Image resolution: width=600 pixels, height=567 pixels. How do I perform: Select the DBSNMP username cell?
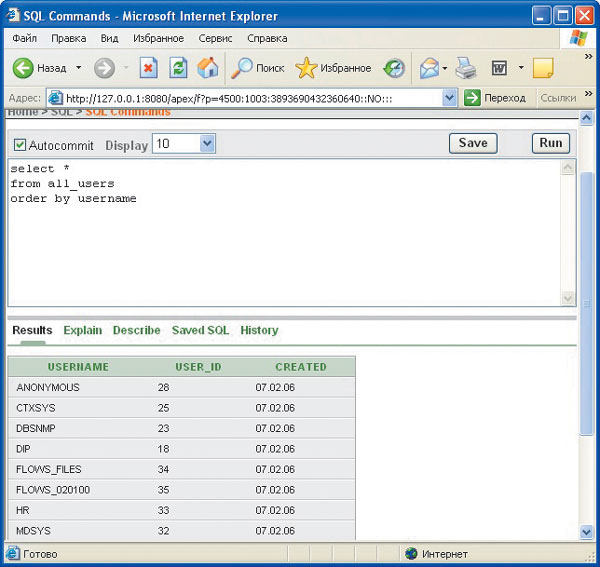tap(36, 428)
